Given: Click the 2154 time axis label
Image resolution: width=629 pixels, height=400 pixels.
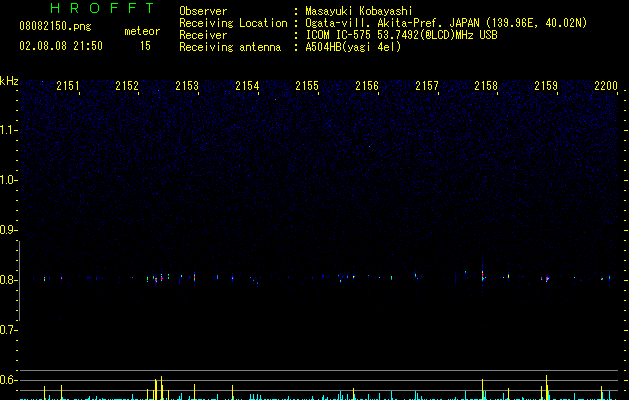Looking at the screenshot, I should [247, 85].
